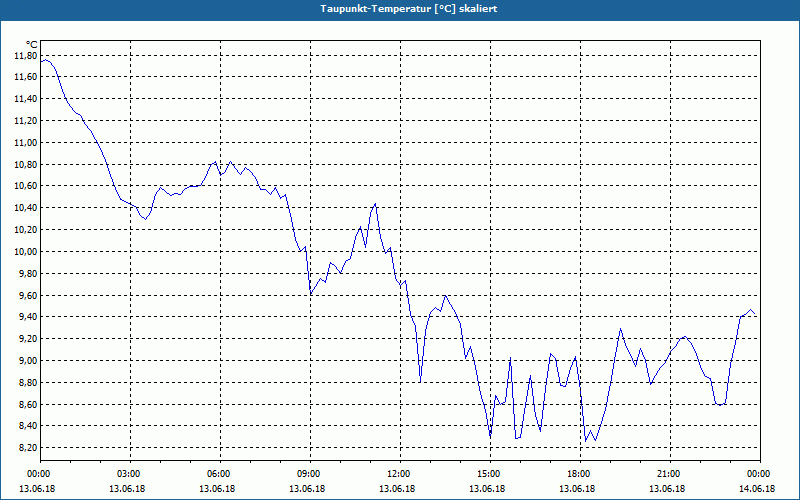Screen dimensions: 800x500
Task: Click the 10,20 y-axis label
Action: pos(25,230)
